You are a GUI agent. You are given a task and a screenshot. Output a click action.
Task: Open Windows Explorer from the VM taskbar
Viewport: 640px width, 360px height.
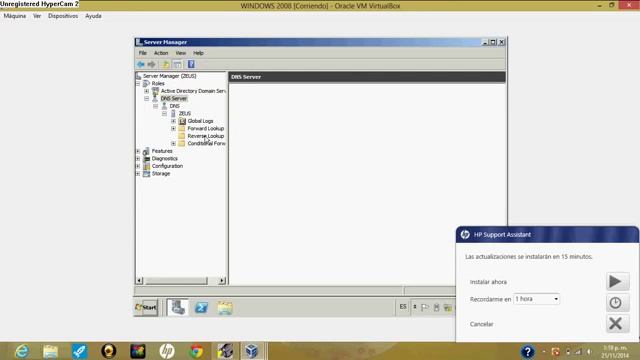(224, 307)
